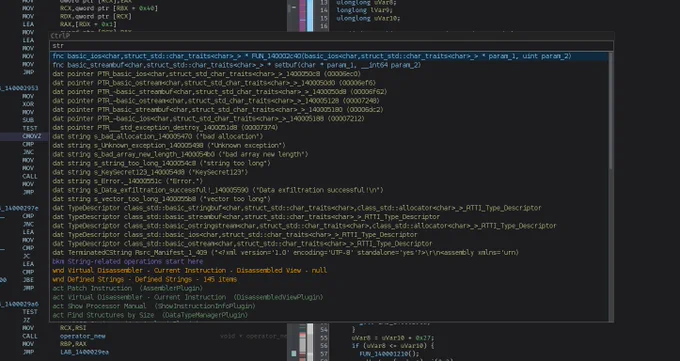The image size is (680, 361).
Task: Select basic_streambuf RTTI TypeDescriptor entry
Action: pyautogui.click(x=329, y=217)
